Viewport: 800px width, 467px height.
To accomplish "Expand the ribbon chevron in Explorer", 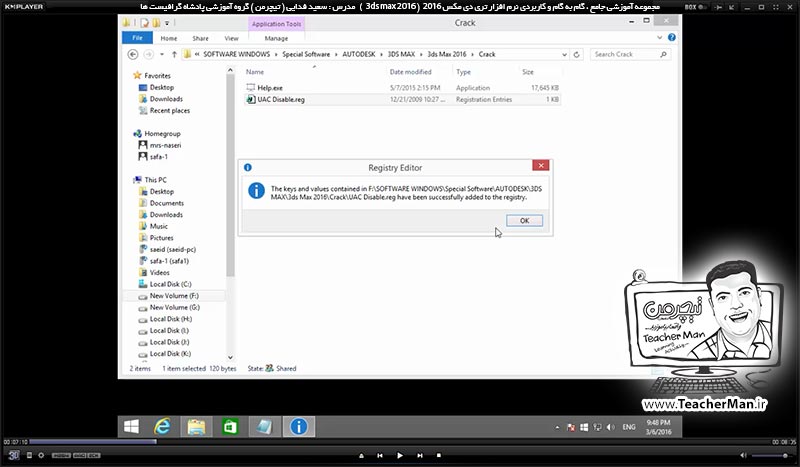I will point(660,37).
